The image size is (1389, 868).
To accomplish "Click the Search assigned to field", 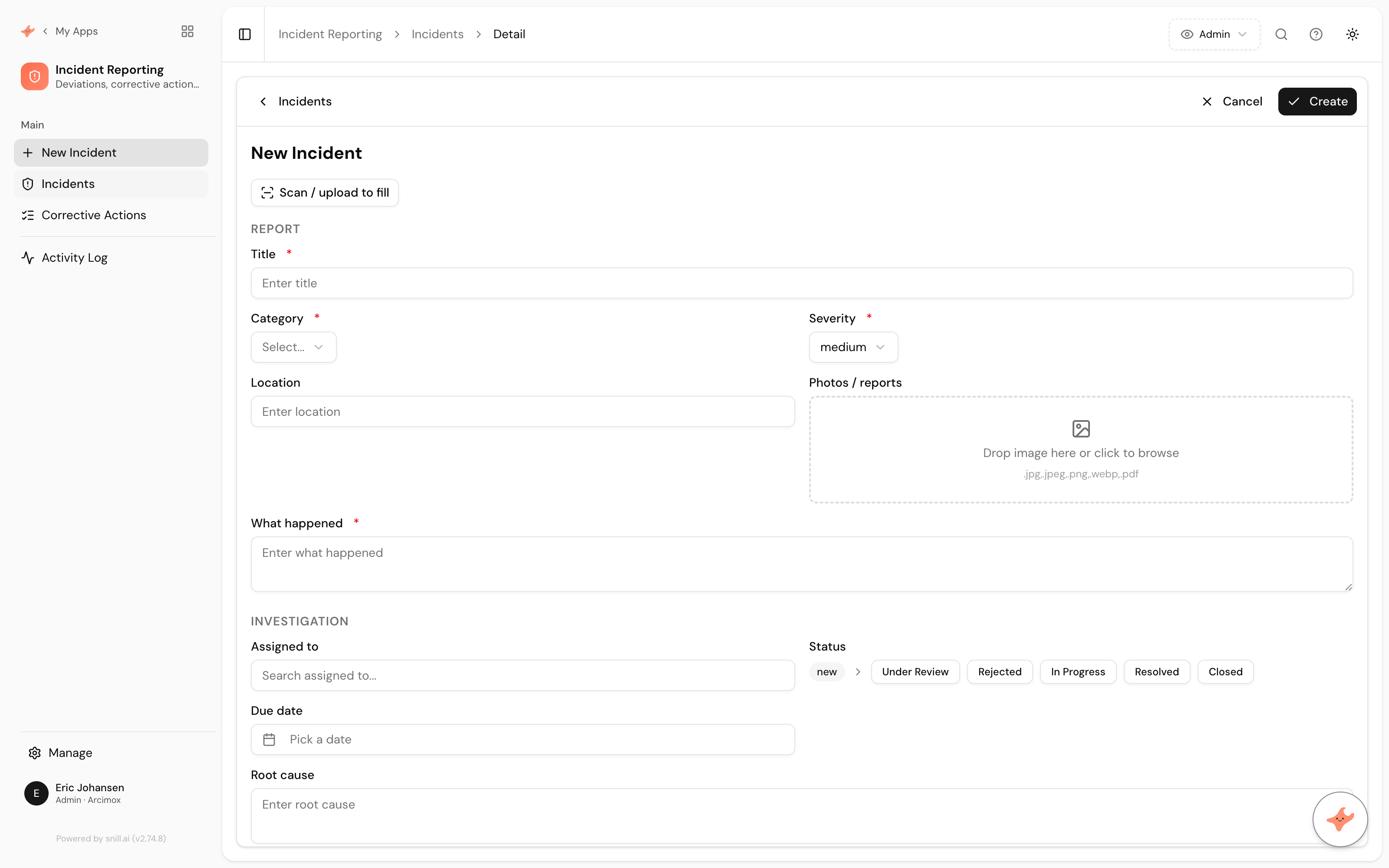I will (523, 675).
